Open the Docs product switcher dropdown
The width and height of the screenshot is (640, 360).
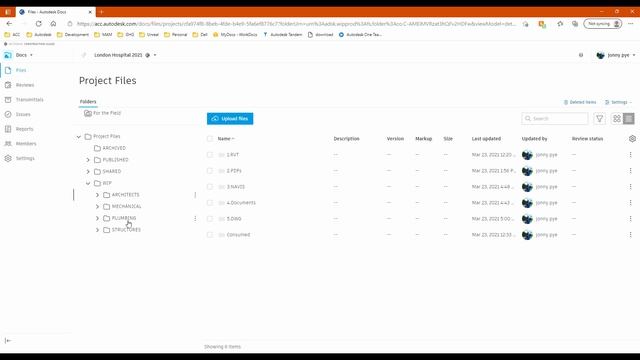pos(18,55)
